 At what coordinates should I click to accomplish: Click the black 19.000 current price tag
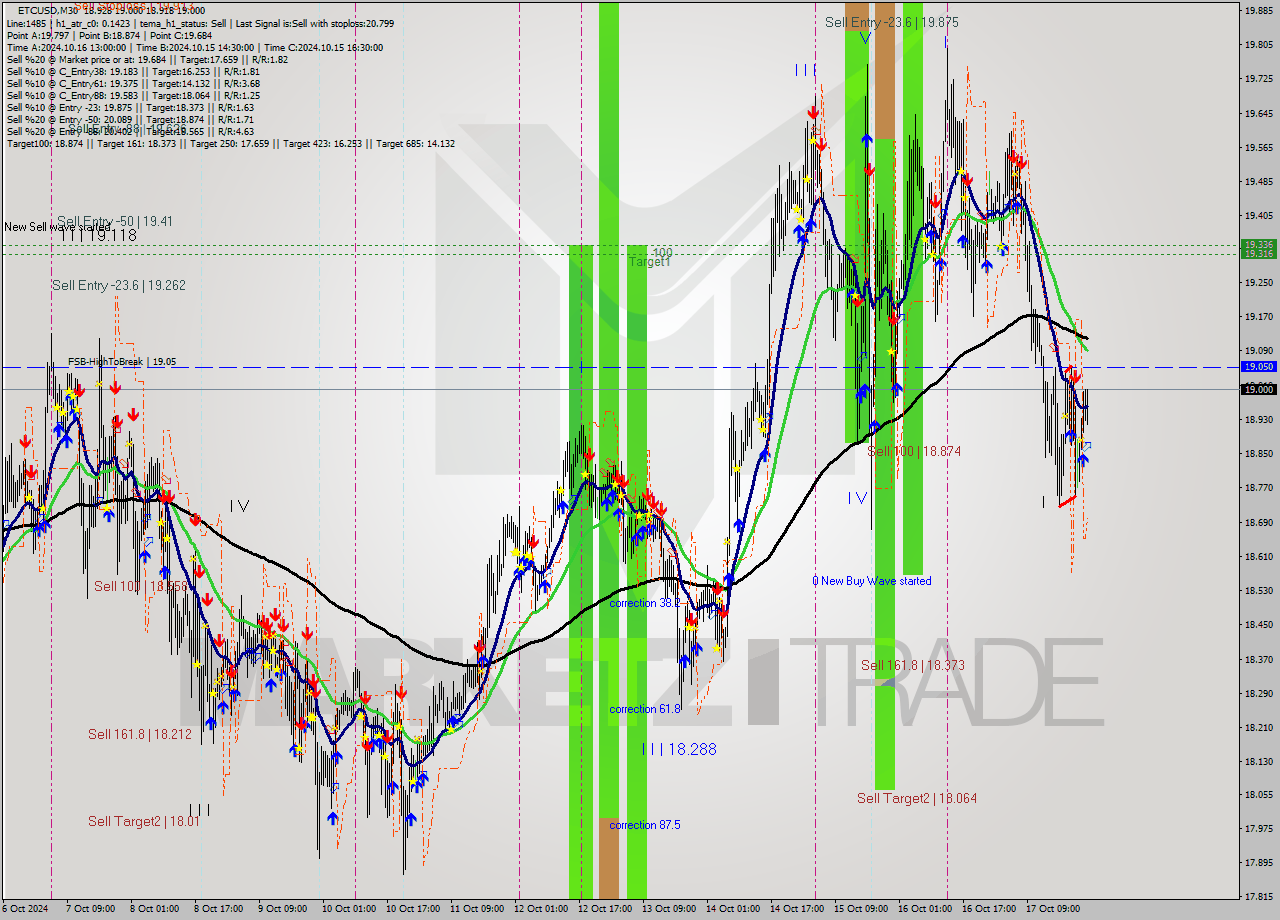pos(1258,389)
